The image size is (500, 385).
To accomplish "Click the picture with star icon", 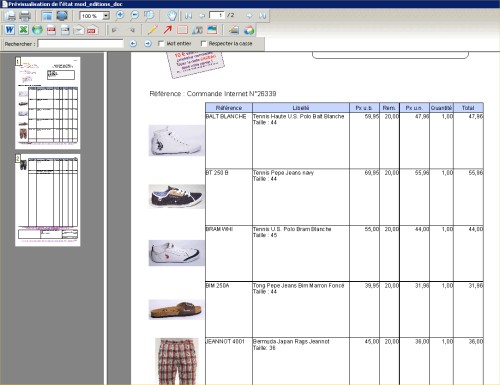I will (x=234, y=30).
